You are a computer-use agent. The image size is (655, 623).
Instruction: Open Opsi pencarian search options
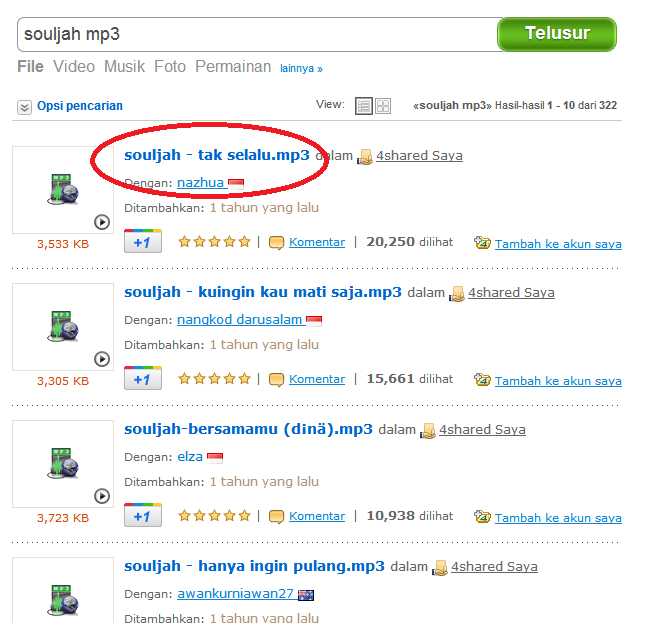pyautogui.click(x=80, y=106)
